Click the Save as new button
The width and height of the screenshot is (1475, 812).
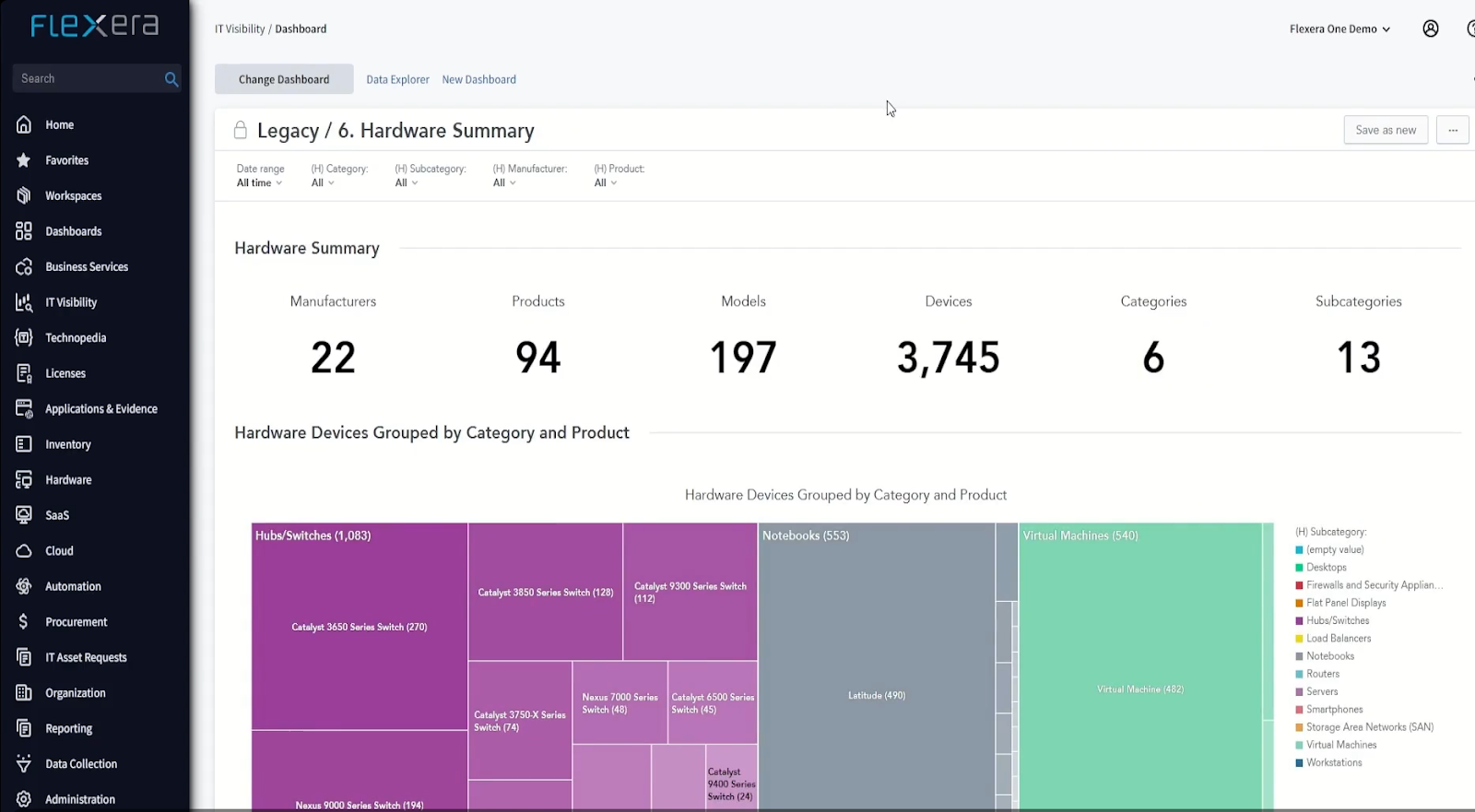1386,130
